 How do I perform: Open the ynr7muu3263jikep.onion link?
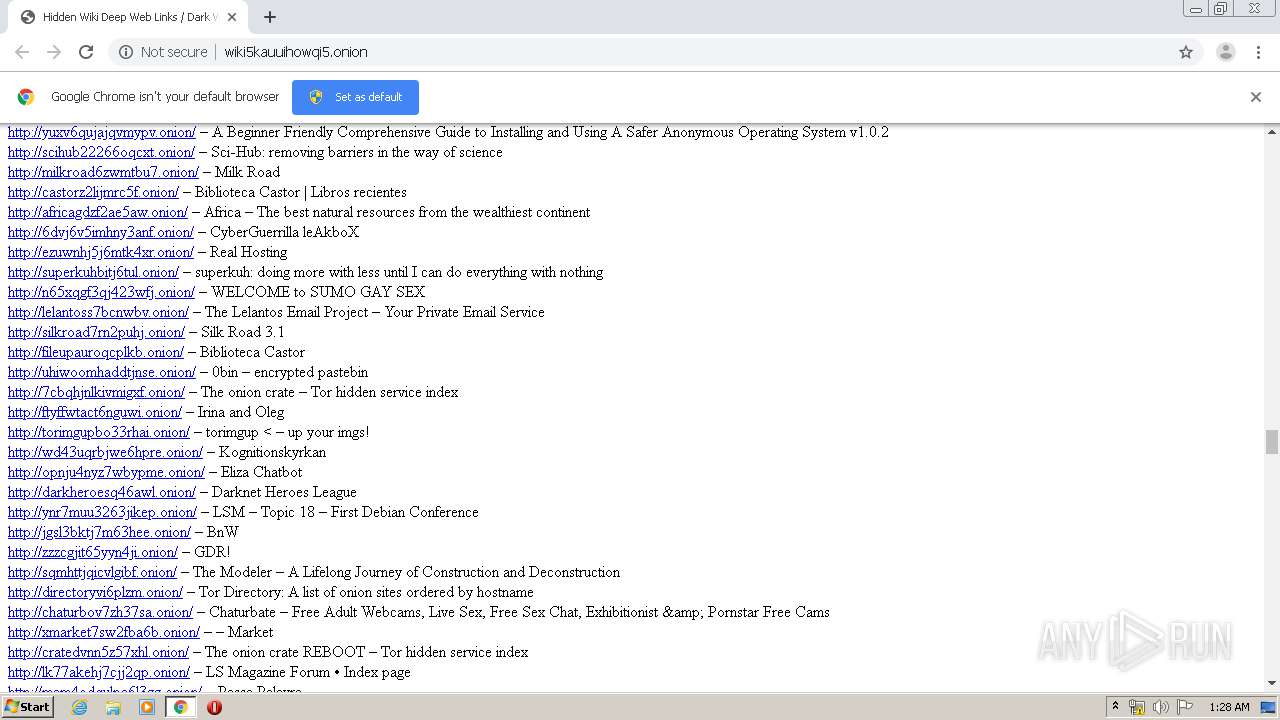point(102,512)
